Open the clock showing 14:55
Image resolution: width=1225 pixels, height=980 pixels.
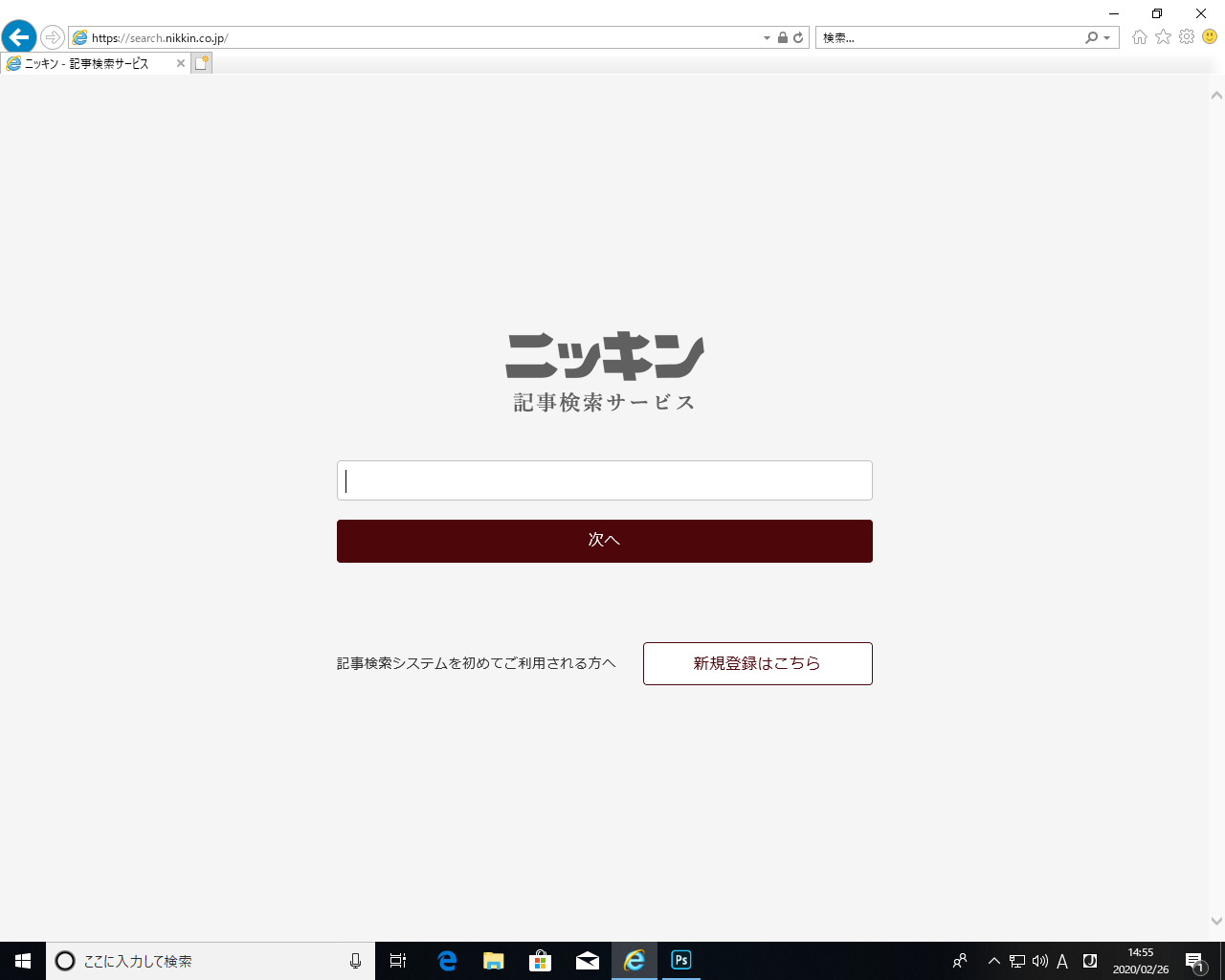[1141, 961]
